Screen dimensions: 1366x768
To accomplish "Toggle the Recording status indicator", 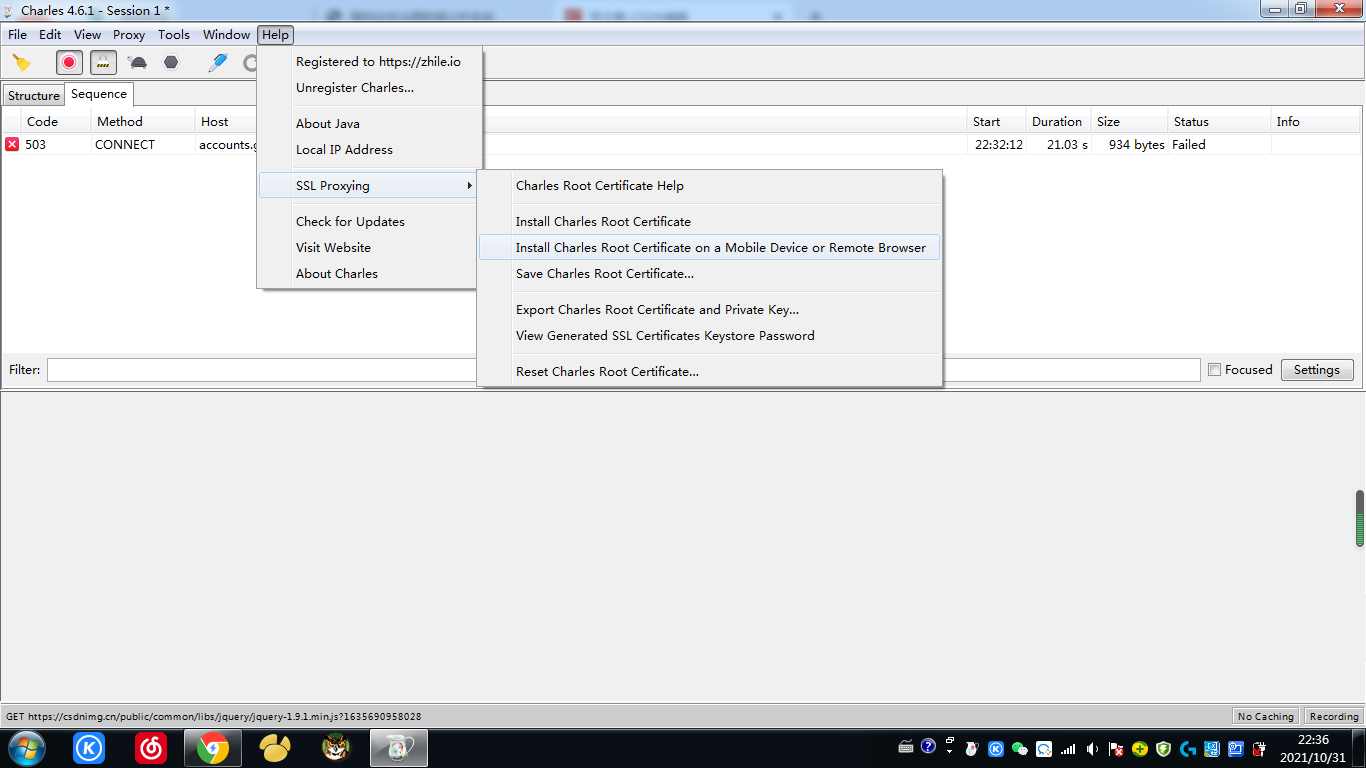I will (1334, 716).
